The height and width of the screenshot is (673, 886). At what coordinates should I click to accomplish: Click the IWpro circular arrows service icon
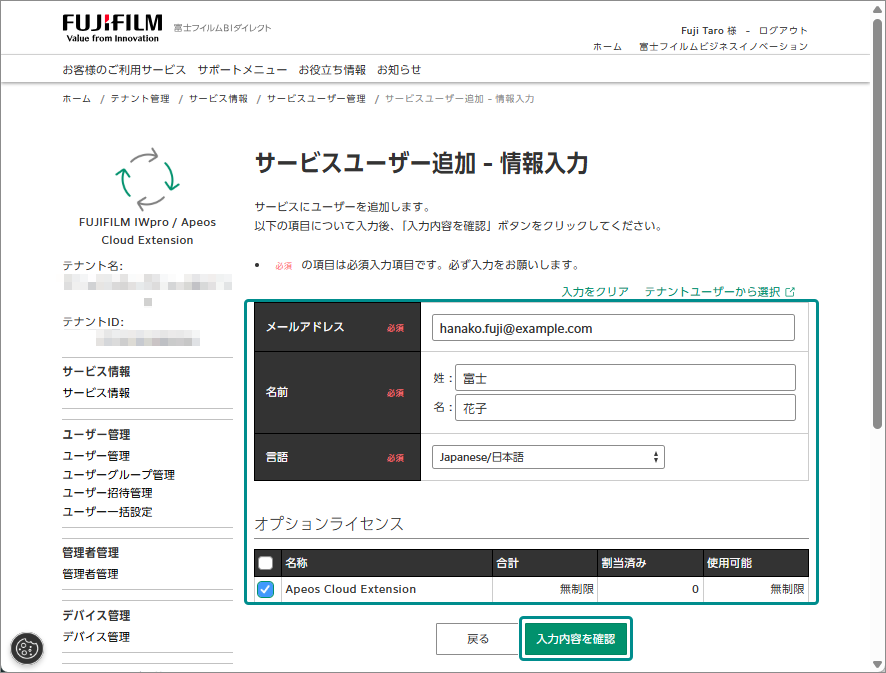coord(147,179)
